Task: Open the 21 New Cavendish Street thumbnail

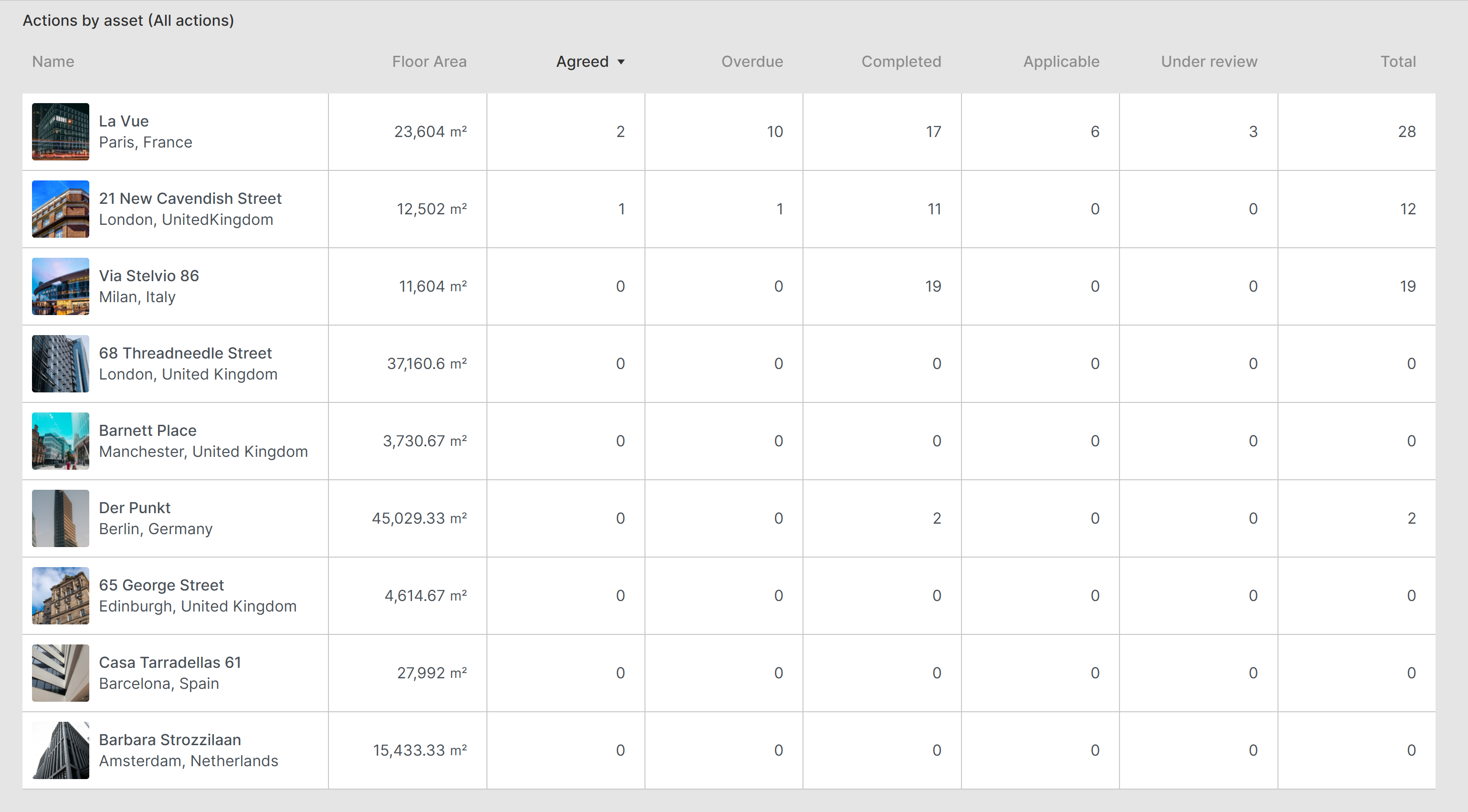Action: coord(61,209)
